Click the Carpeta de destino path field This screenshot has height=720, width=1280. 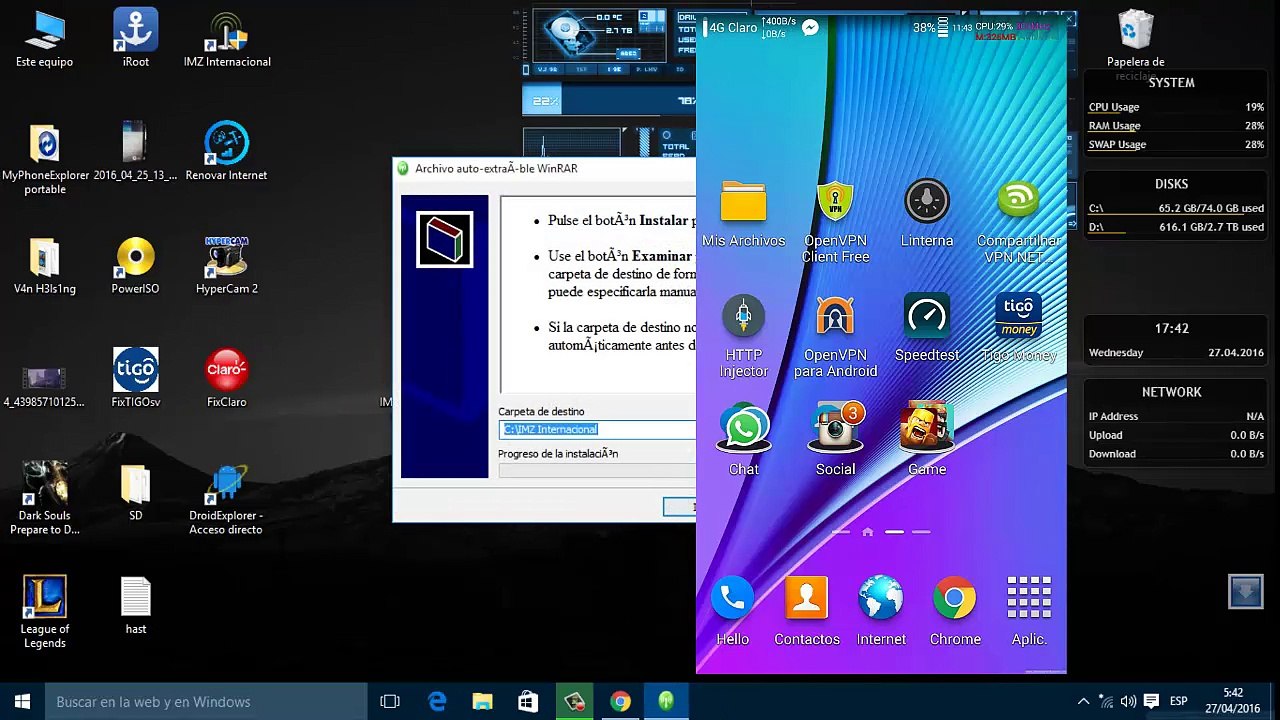coord(597,429)
